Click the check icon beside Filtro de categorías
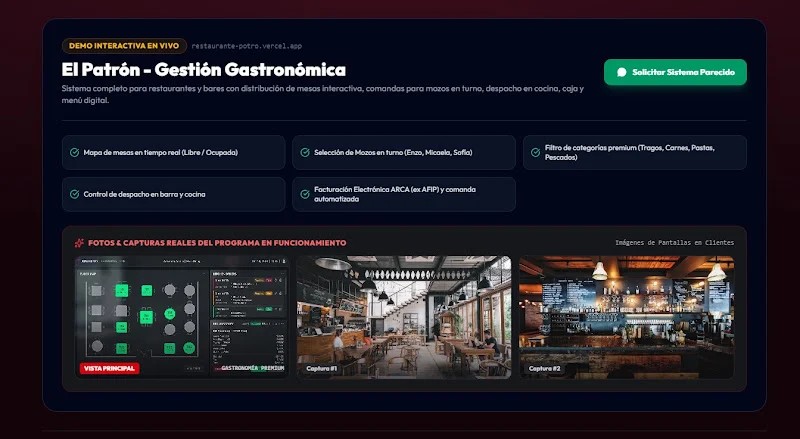Viewport: 800px width, 439px height. click(536, 152)
